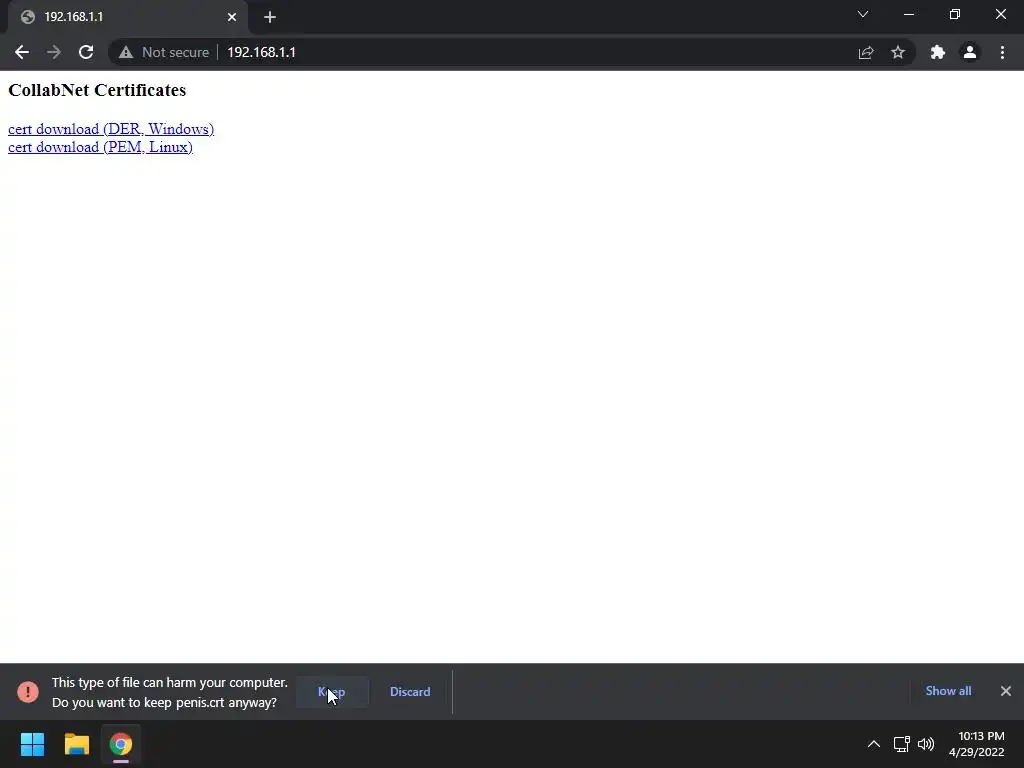Discard the flagged .crt download
The width and height of the screenshot is (1024, 768).
tap(410, 692)
